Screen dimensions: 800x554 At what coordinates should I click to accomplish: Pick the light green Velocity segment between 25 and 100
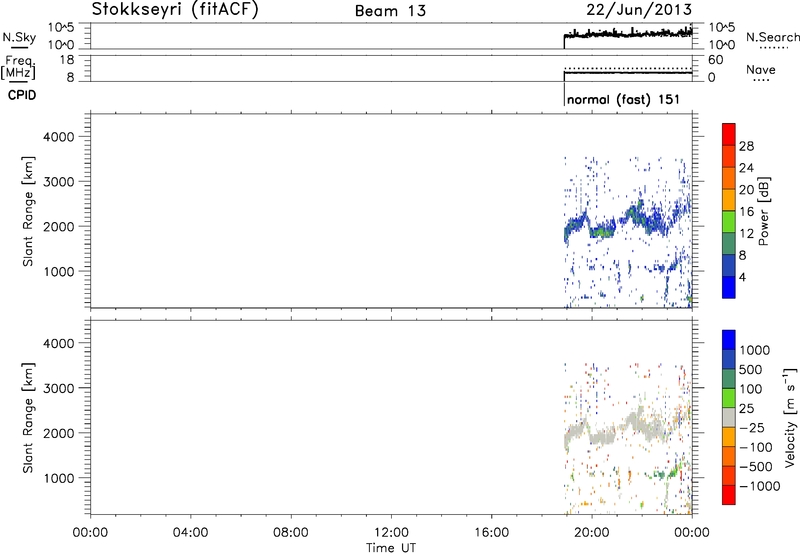(x=729, y=398)
